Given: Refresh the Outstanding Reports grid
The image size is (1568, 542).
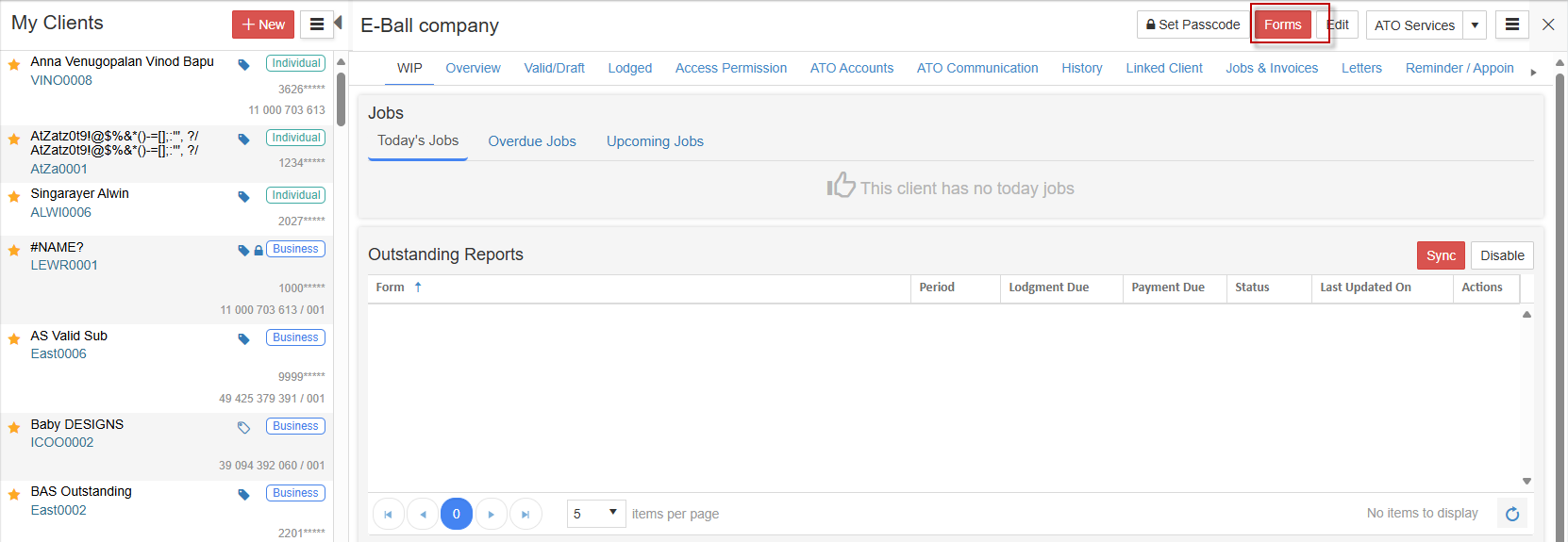Looking at the screenshot, I should pyautogui.click(x=1511, y=514).
